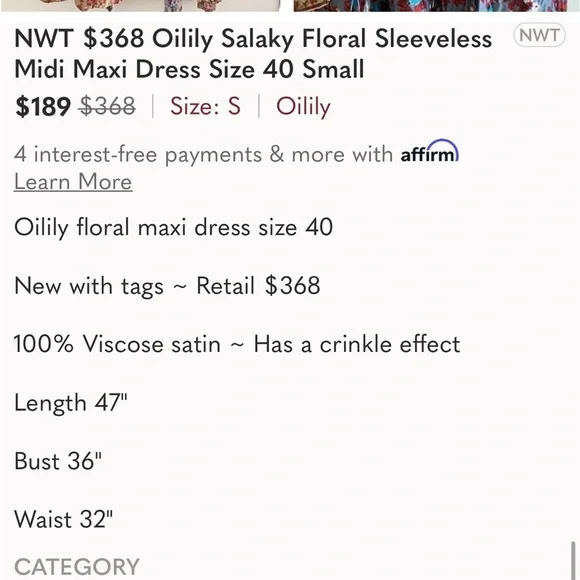The width and height of the screenshot is (580, 580).
Task: Click the $189 listing price
Action: pyautogui.click(x=43, y=106)
